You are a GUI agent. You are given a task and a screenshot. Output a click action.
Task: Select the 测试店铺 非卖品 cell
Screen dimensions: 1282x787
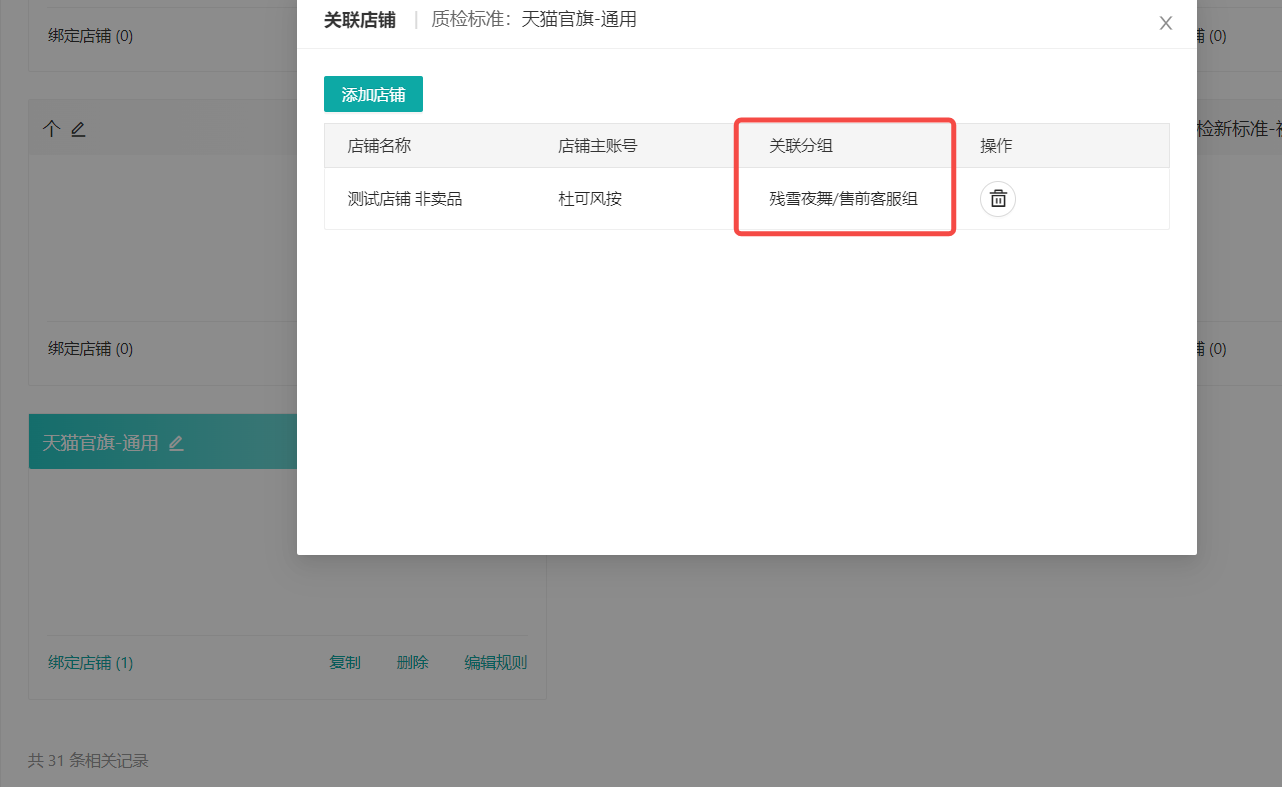tap(405, 199)
